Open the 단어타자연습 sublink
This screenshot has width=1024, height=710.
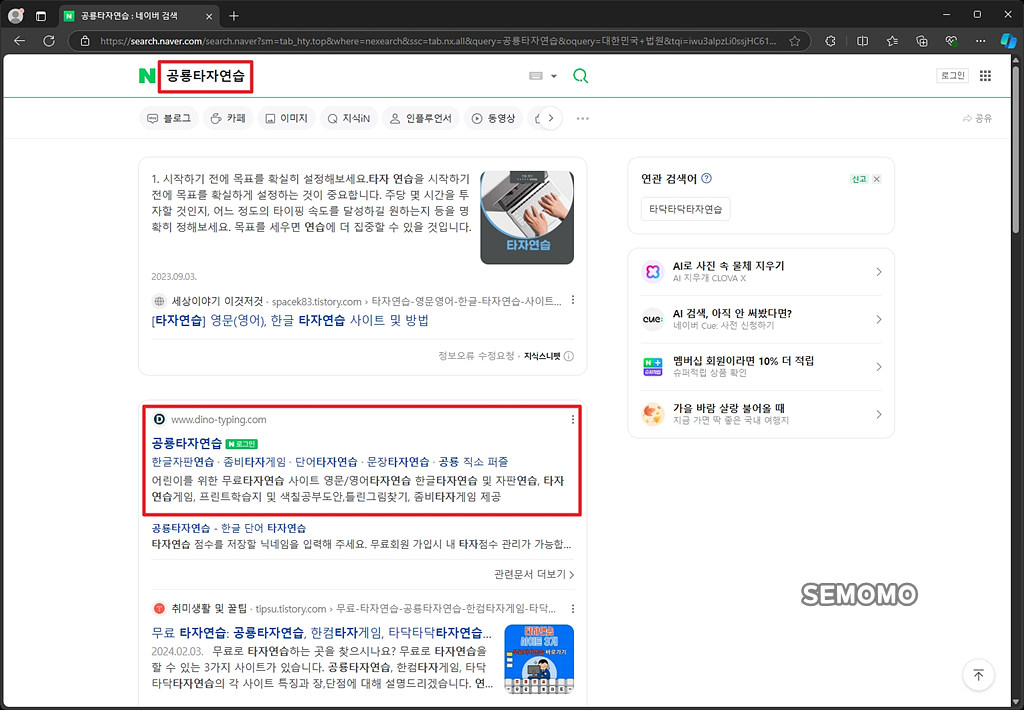pos(327,462)
